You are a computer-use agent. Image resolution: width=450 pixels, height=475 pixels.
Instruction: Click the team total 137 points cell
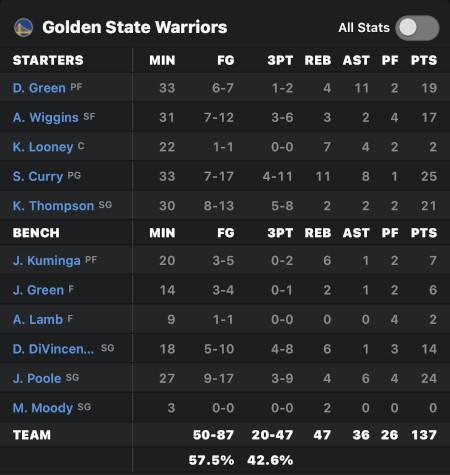424,435
